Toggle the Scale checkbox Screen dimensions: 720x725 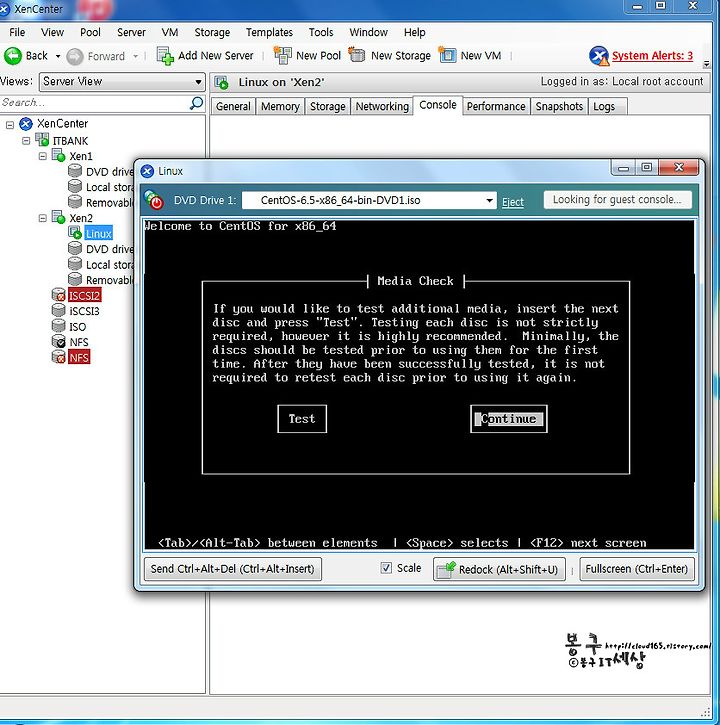coord(386,568)
